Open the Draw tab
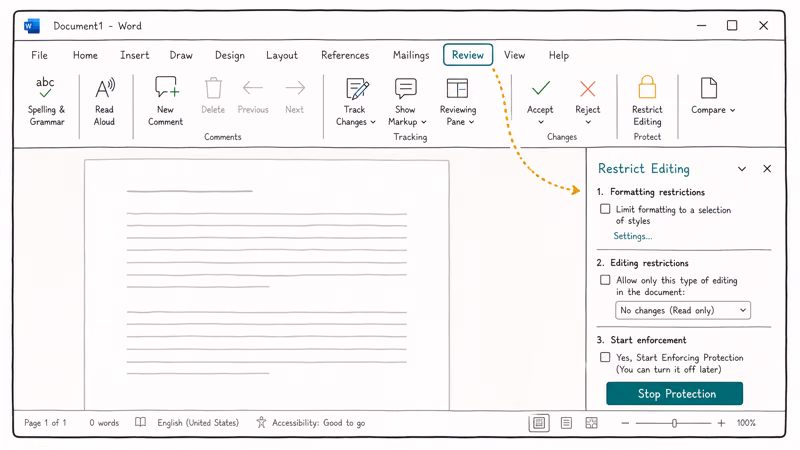Screen dimensions: 800x450 pos(181,55)
